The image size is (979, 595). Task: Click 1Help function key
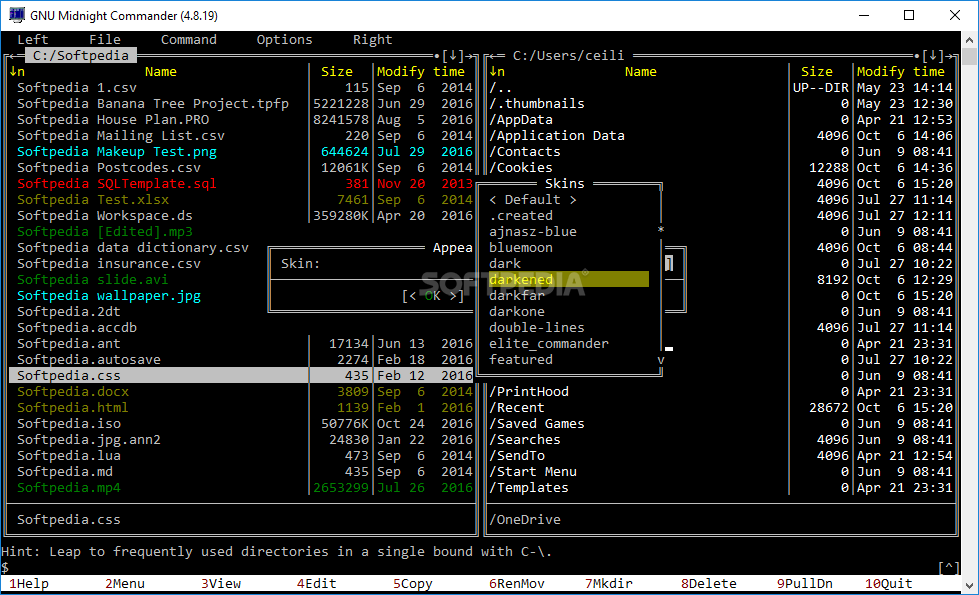click(29, 584)
